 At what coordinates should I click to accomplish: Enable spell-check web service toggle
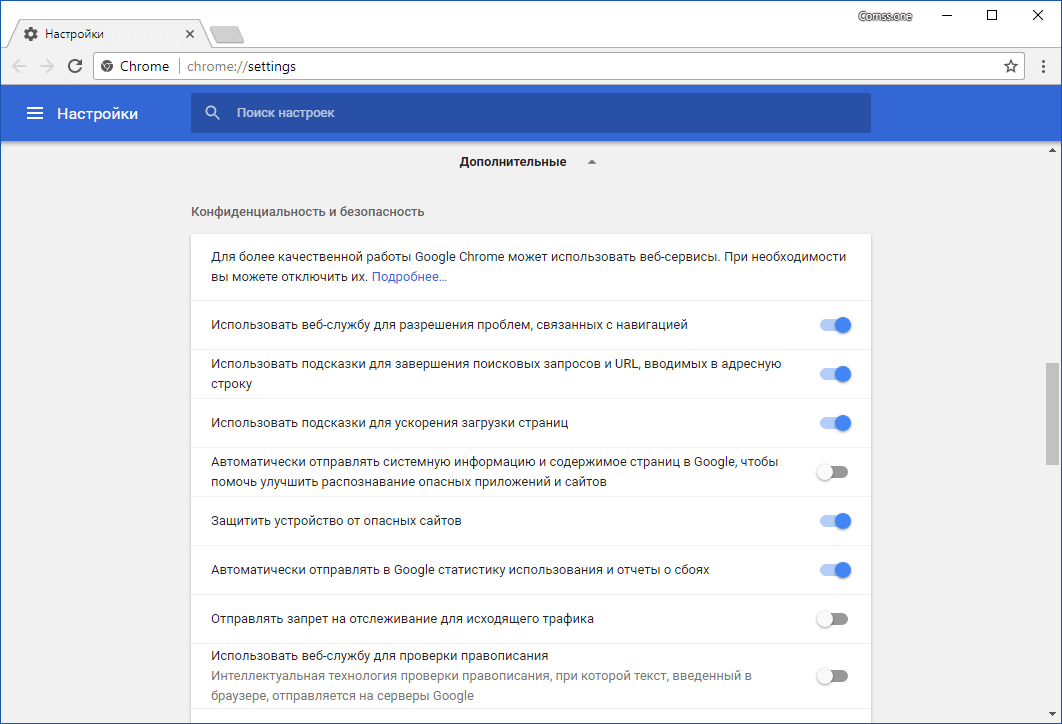pyautogui.click(x=832, y=676)
